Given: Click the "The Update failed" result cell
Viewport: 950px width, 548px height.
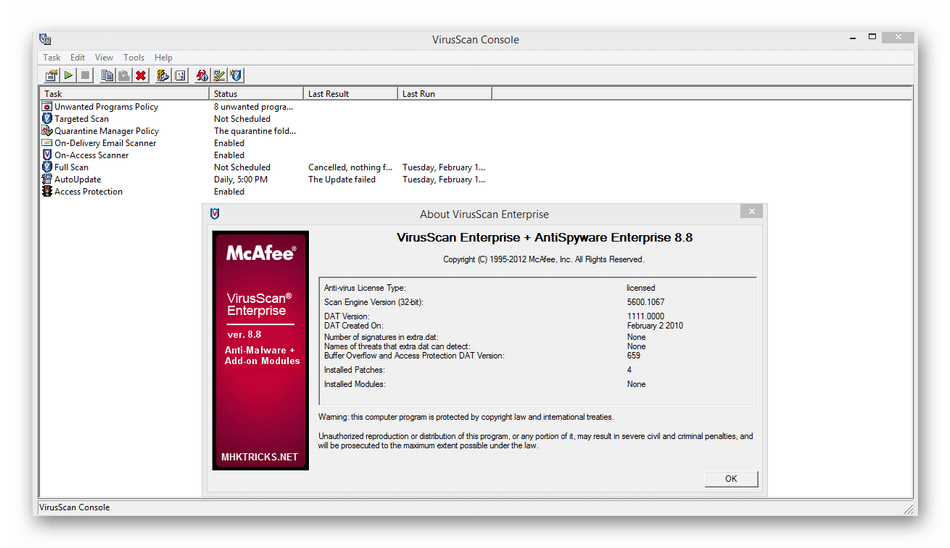Looking at the screenshot, I should click(x=342, y=179).
